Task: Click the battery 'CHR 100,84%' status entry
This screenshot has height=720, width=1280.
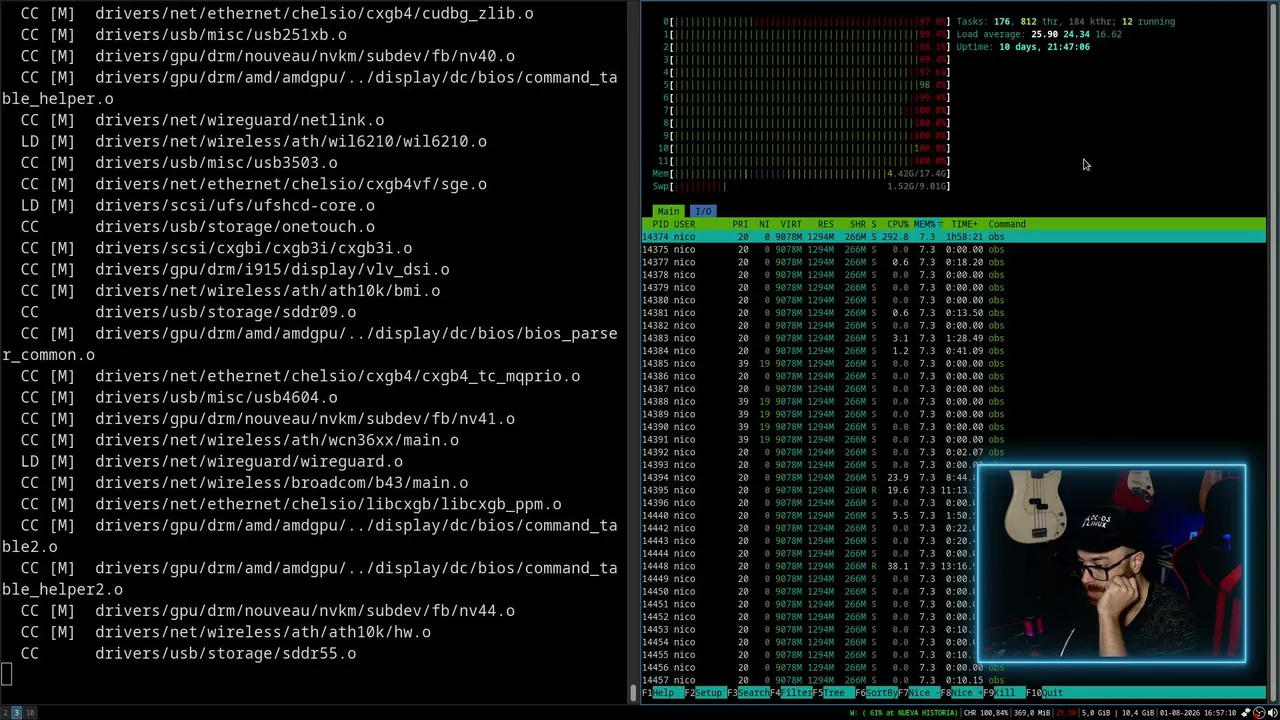Action: click(x=986, y=713)
